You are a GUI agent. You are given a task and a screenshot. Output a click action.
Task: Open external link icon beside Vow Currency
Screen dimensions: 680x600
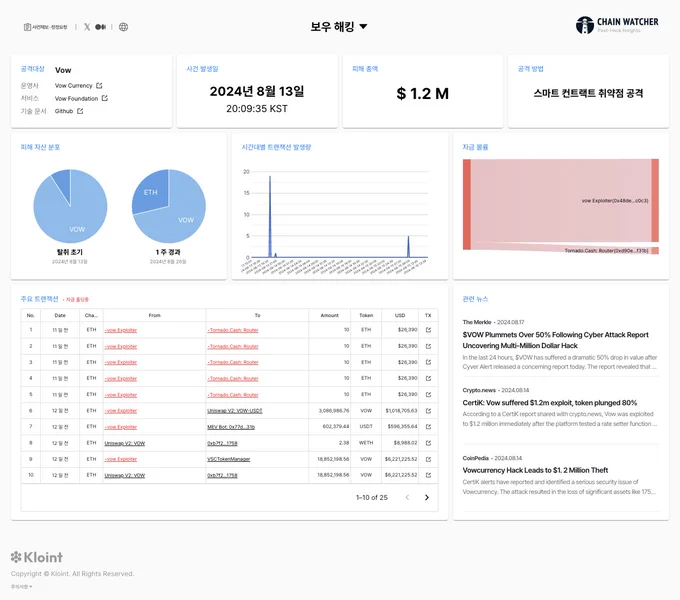click(99, 85)
